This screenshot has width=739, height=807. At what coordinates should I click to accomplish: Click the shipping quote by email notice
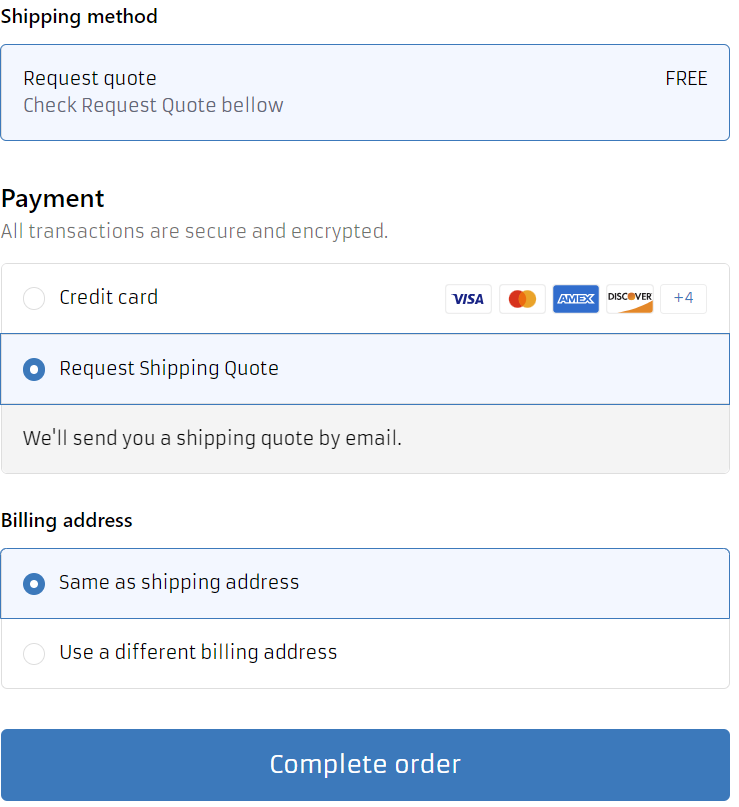[212, 438]
